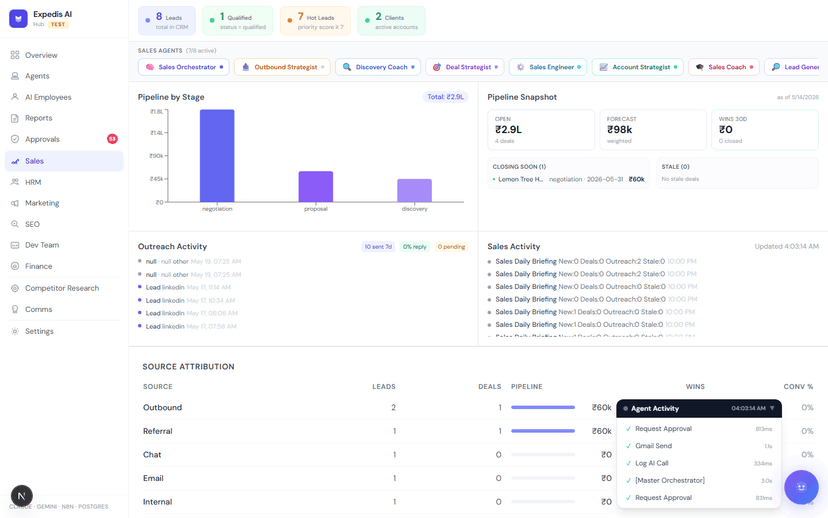Click the round N badge icon
The image size is (828, 518).
click(x=22, y=496)
